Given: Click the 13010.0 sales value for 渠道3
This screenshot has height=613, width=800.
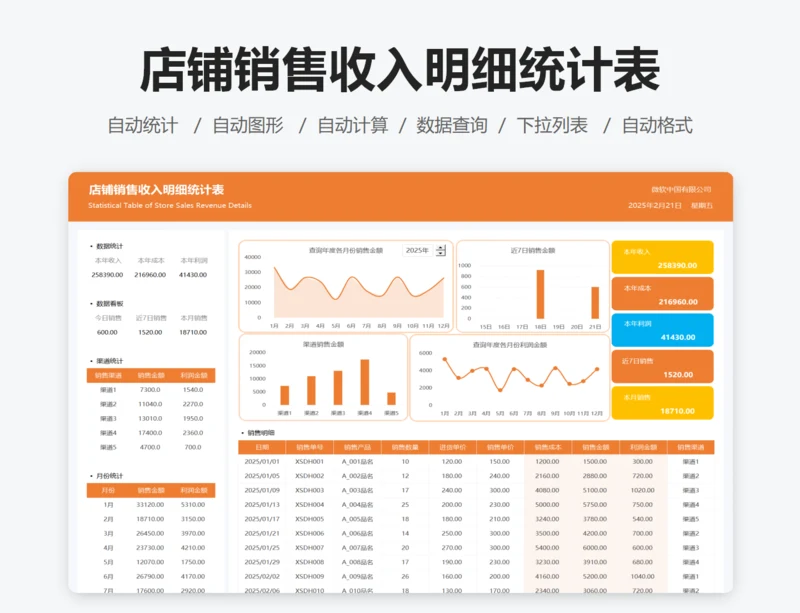Looking at the screenshot, I should tap(150, 418).
